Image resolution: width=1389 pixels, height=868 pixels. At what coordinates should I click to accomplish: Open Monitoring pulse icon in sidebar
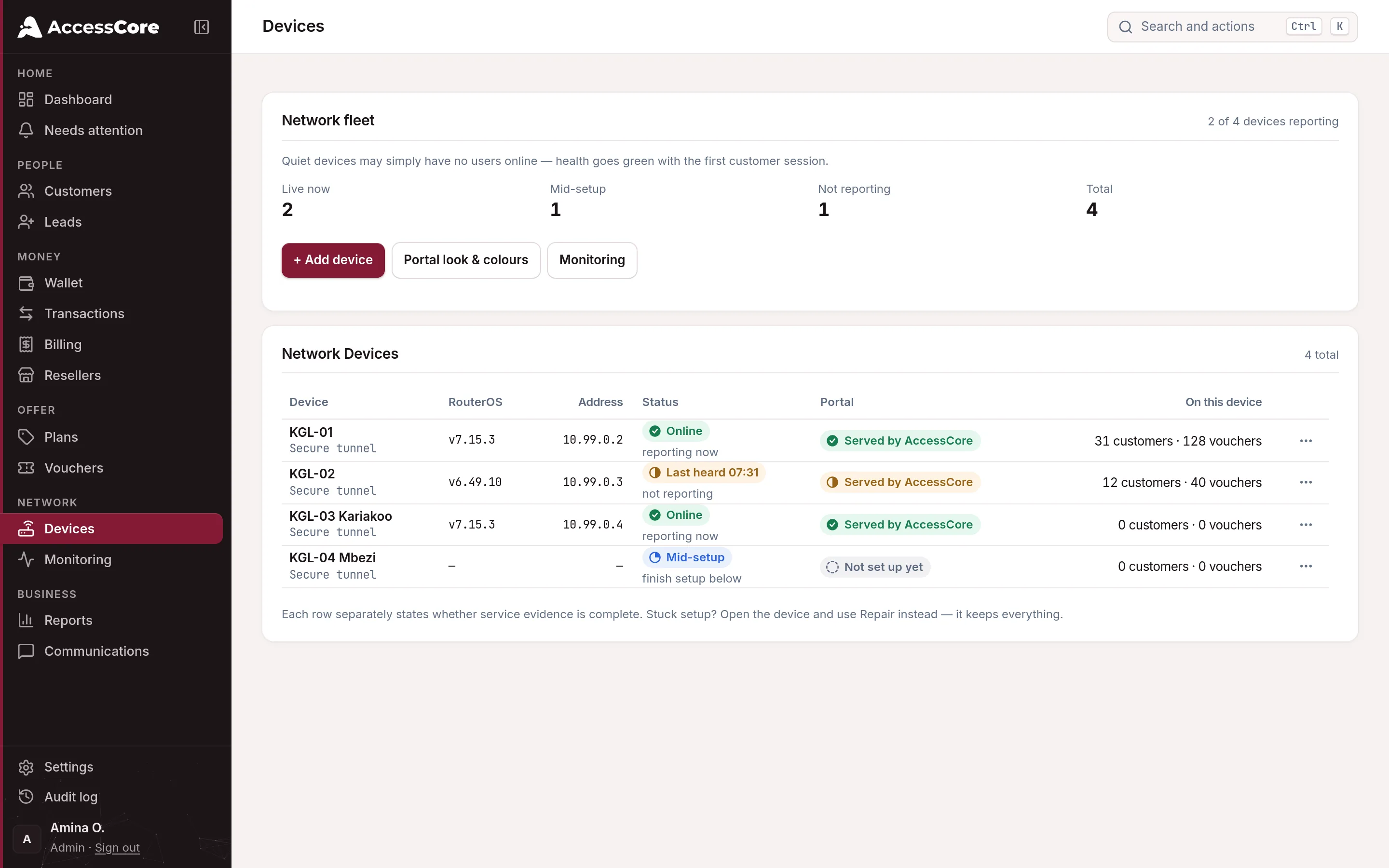coord(26,559)
